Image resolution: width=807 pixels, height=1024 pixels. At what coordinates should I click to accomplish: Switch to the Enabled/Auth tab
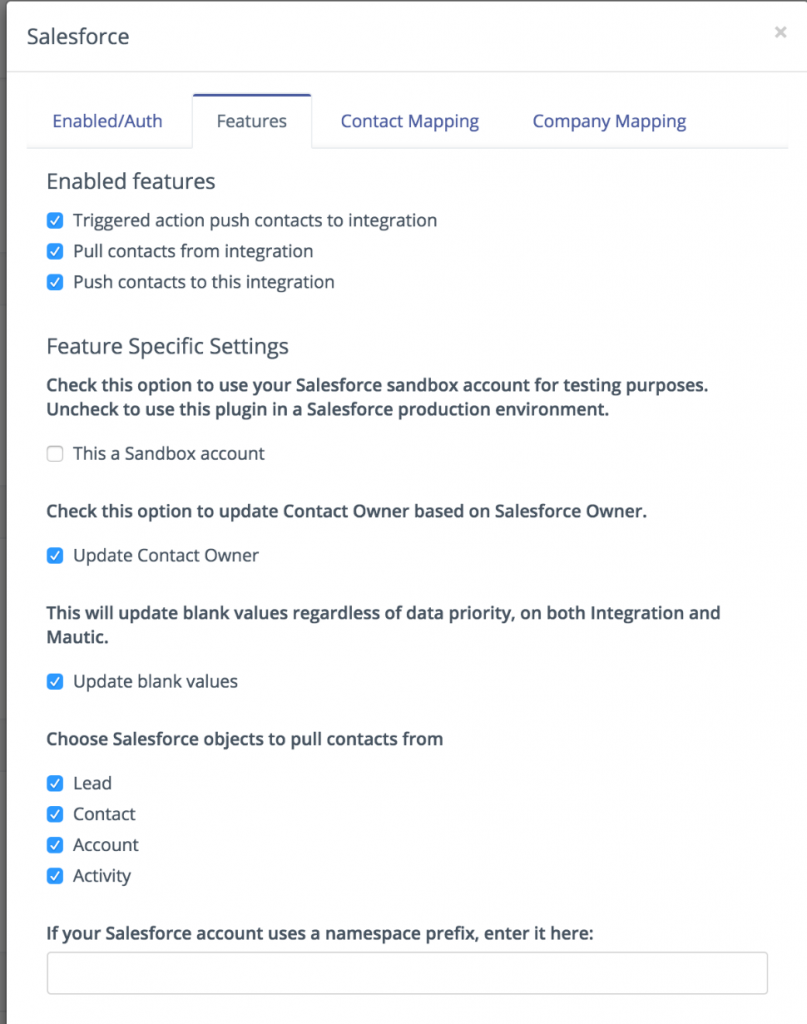pos(107,121)
